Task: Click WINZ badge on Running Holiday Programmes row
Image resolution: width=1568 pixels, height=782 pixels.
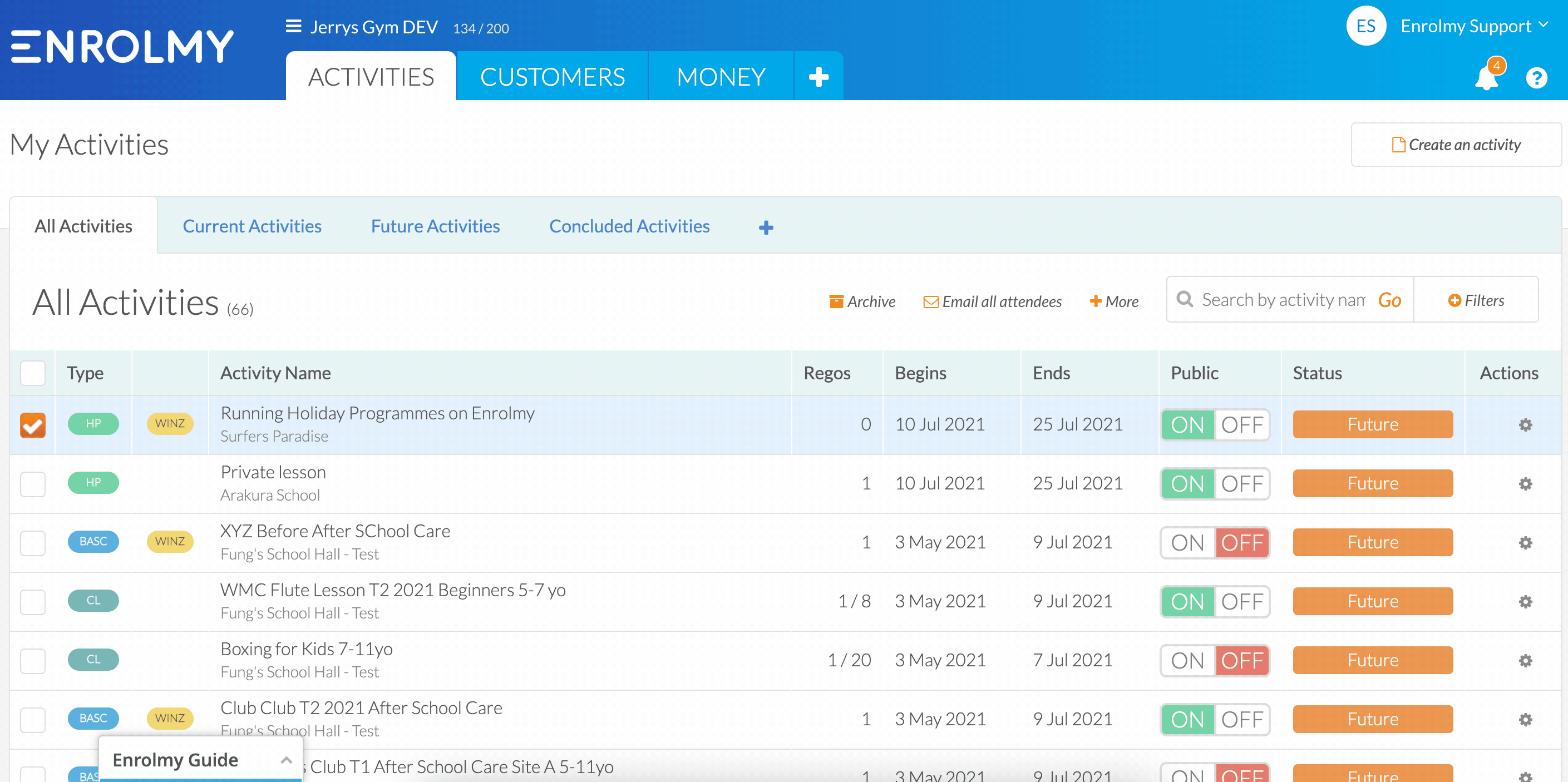Action: (x=170, y=424)
